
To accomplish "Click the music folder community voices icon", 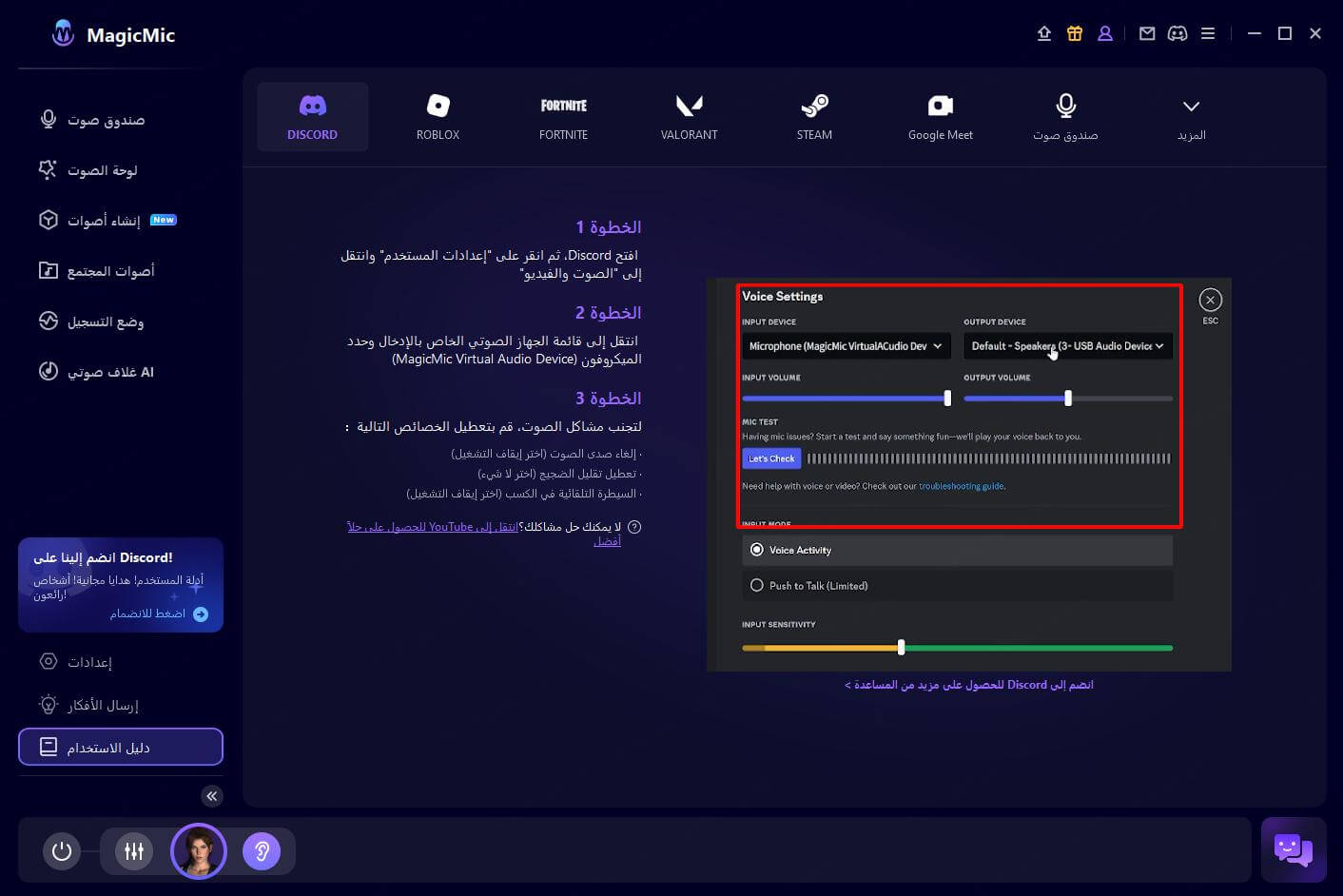I will coord(49,270).
